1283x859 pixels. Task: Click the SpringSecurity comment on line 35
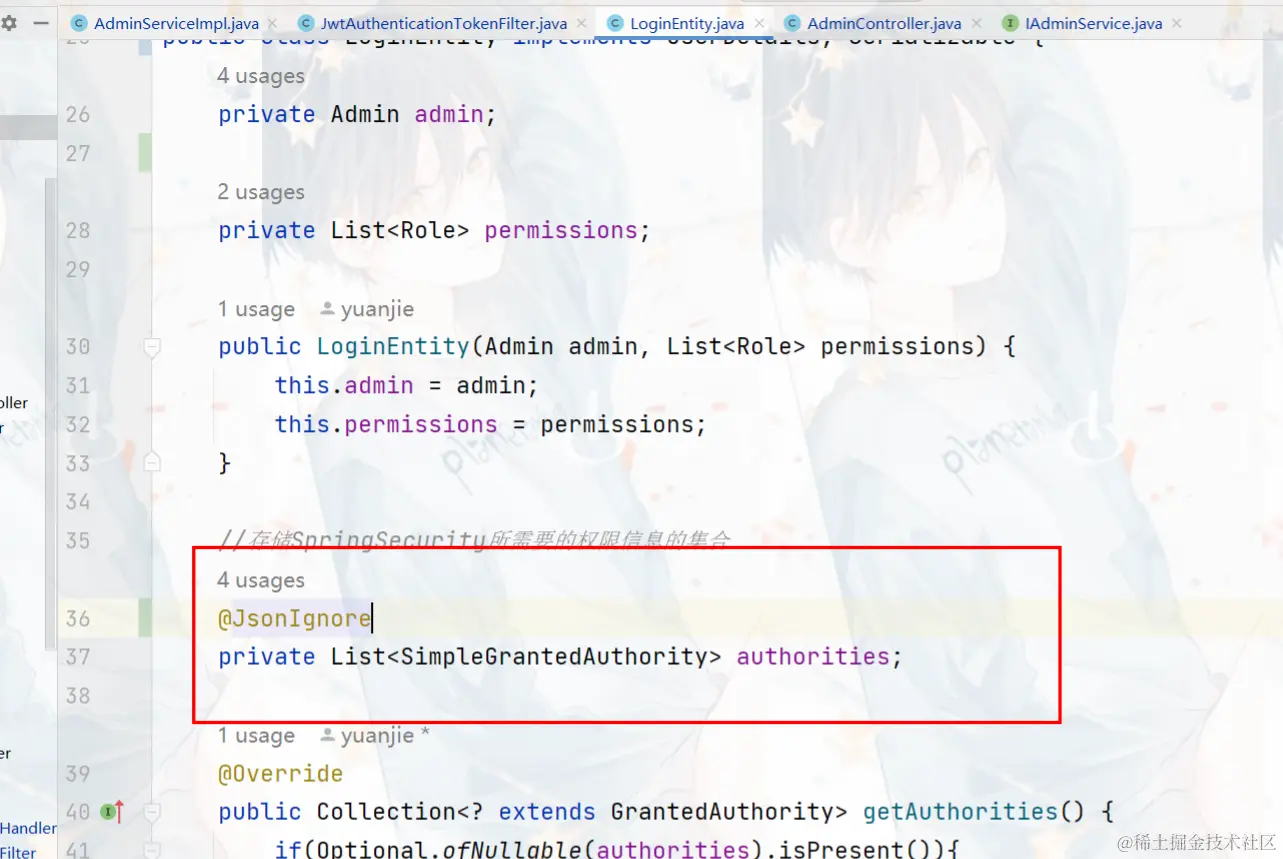pos(475,541)
